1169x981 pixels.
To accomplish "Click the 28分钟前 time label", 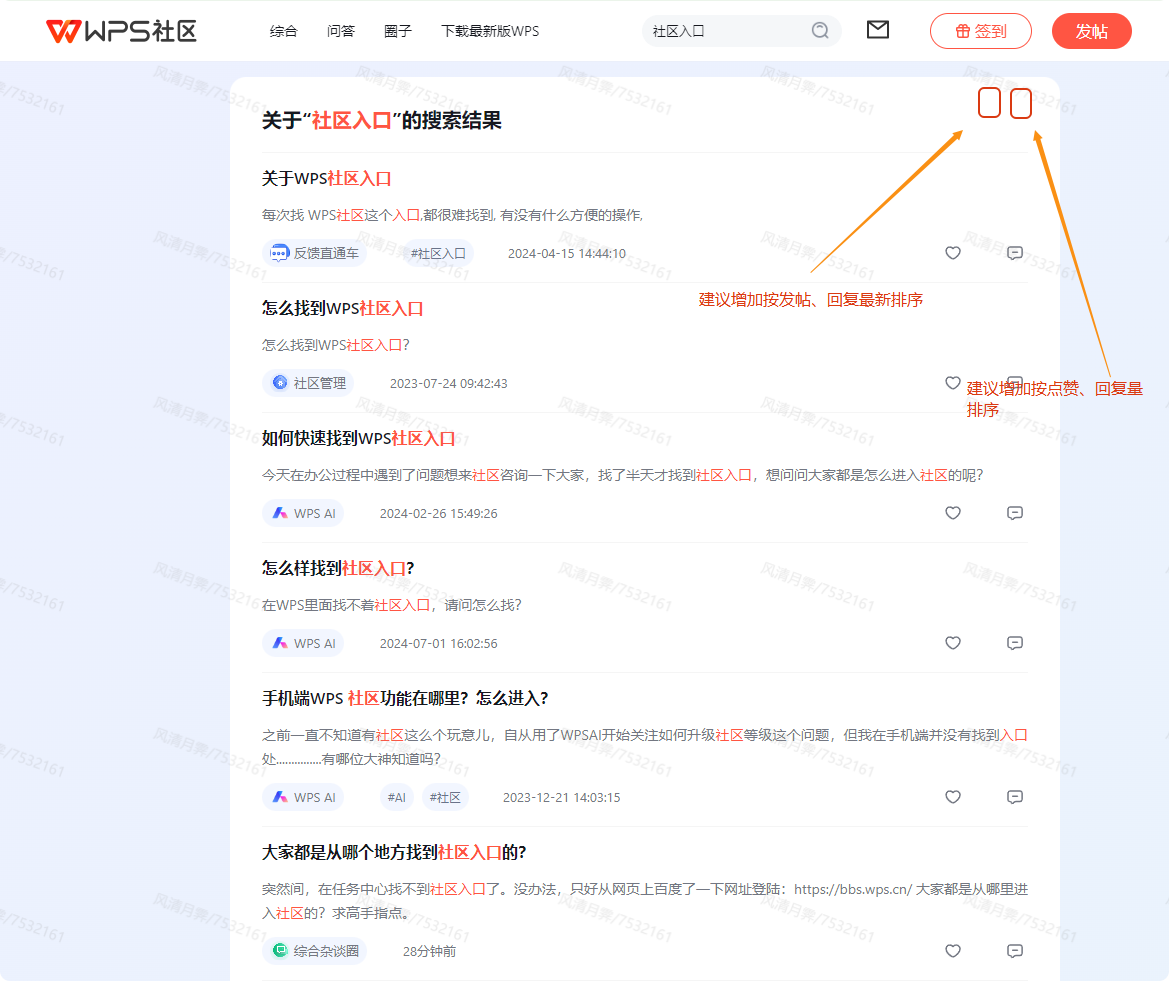I will tap(429, 951).
